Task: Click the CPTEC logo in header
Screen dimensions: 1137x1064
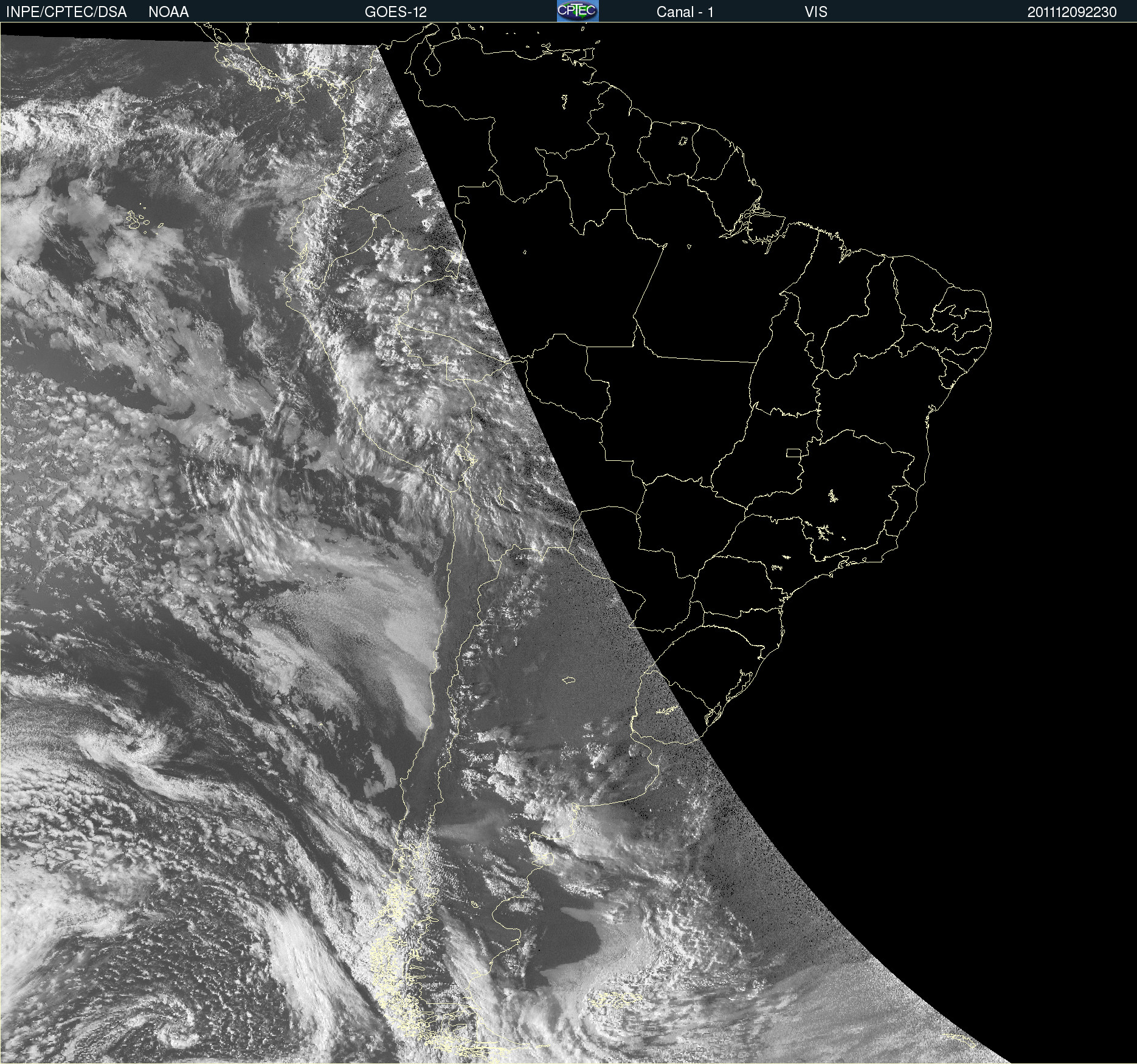Action: pos(578,11)
